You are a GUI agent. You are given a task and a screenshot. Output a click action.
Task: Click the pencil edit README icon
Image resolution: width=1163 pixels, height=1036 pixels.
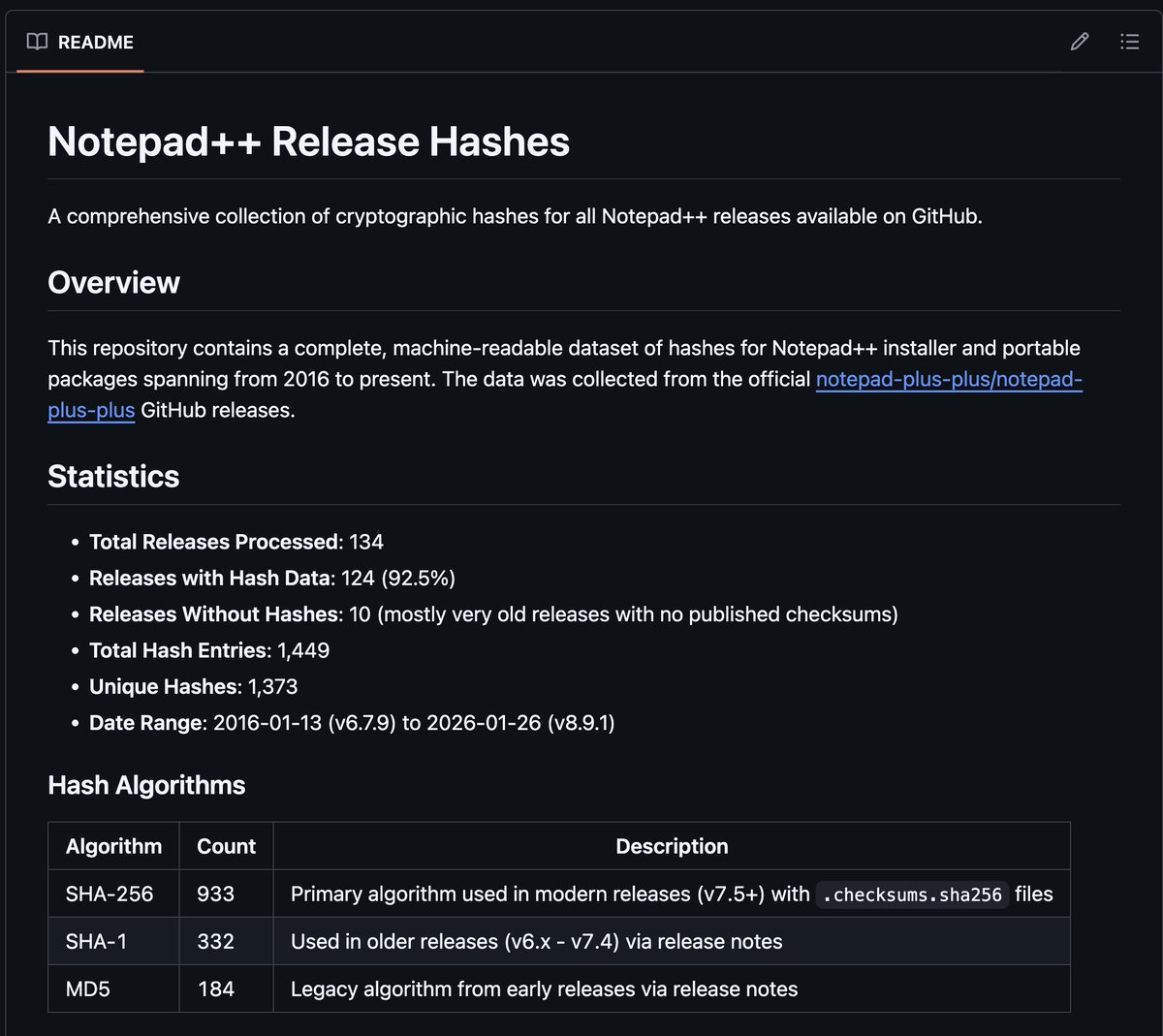click(x=1080, y=42)
